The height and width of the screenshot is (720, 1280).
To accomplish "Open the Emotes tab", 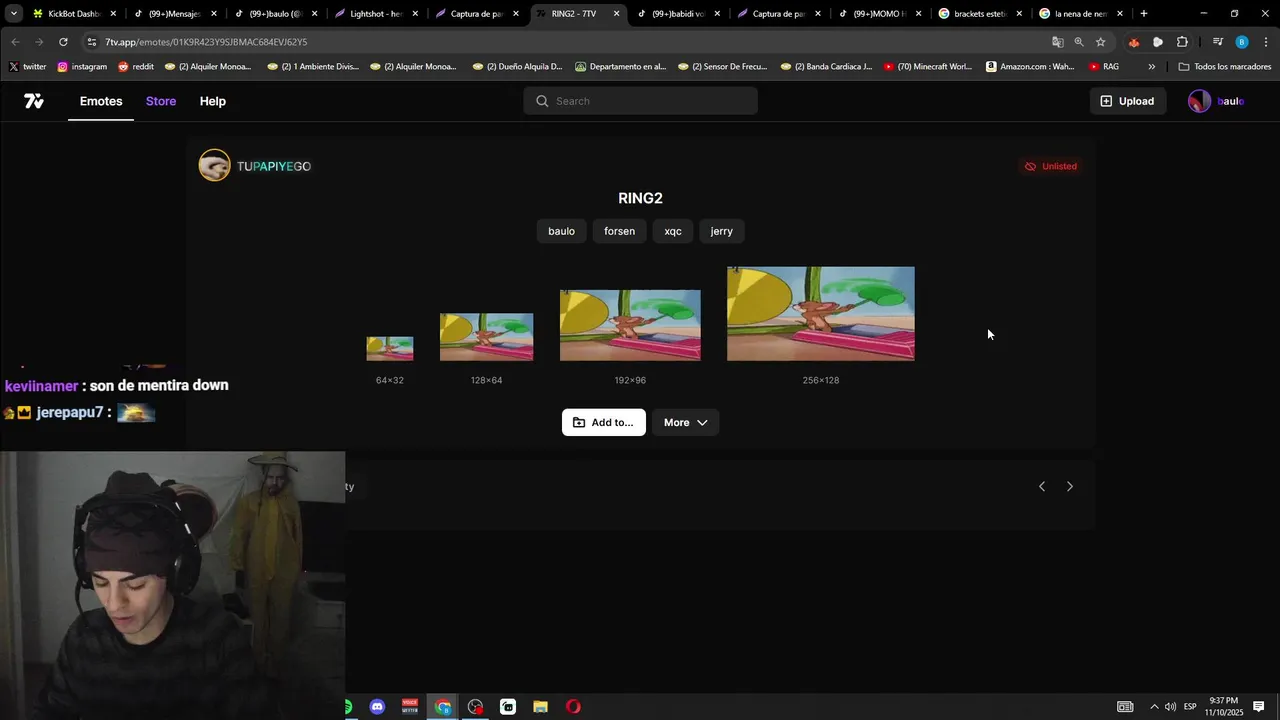I will pos(101,101).
